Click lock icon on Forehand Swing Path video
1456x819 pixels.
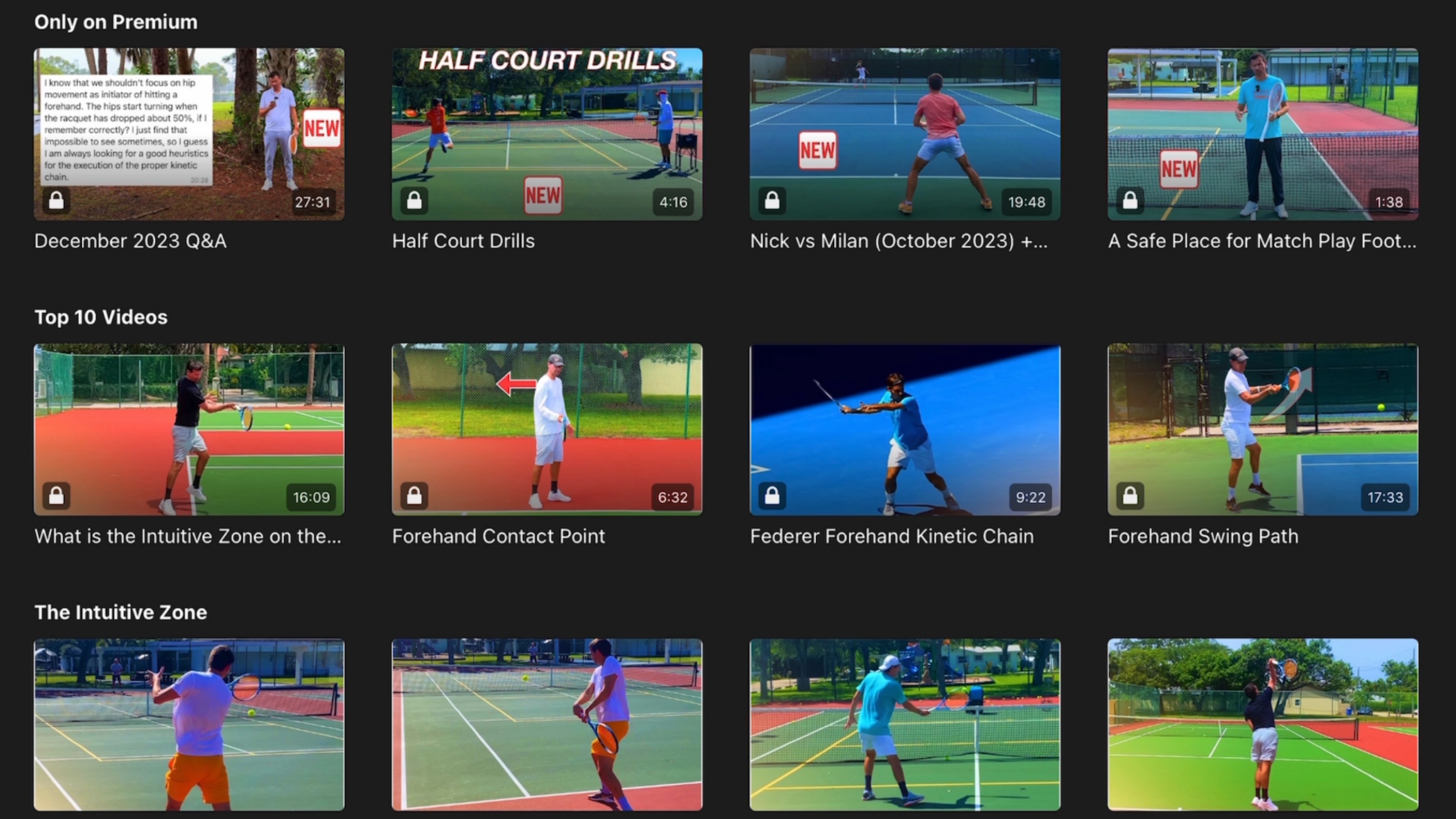tap(1129, 496)
